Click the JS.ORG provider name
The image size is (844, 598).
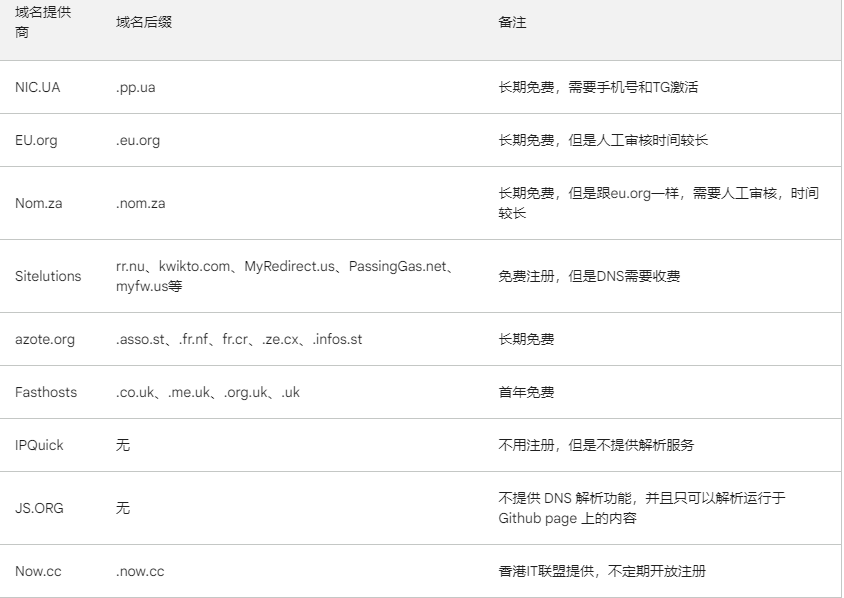pos(39,508)
